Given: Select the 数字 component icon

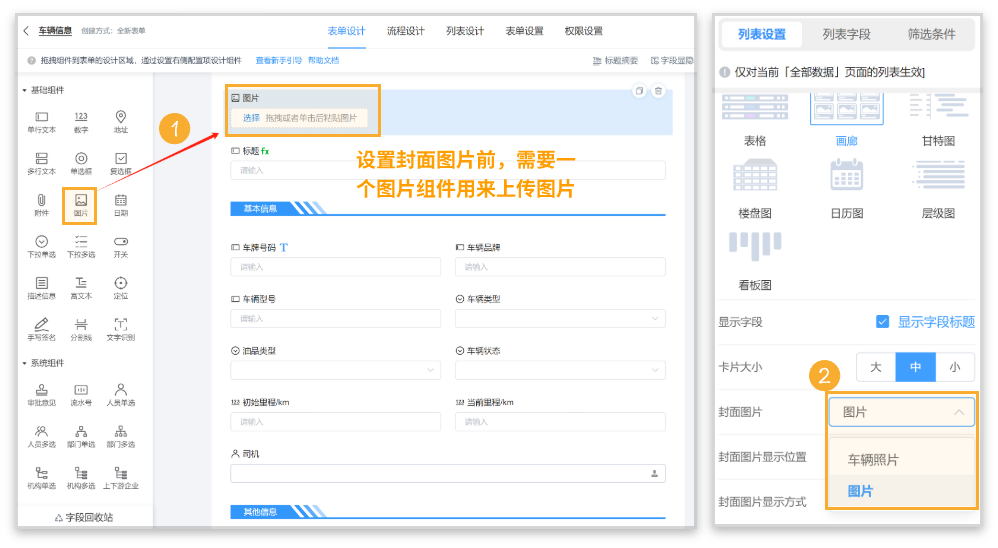Looking at the screenshot, I should point(81,117).
